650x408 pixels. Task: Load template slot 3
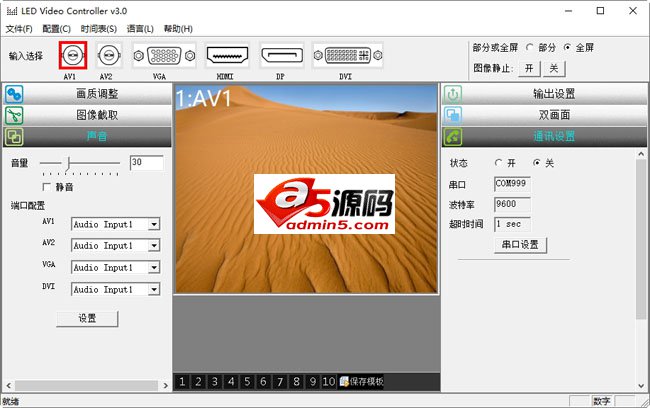click(x=214, y=381)
